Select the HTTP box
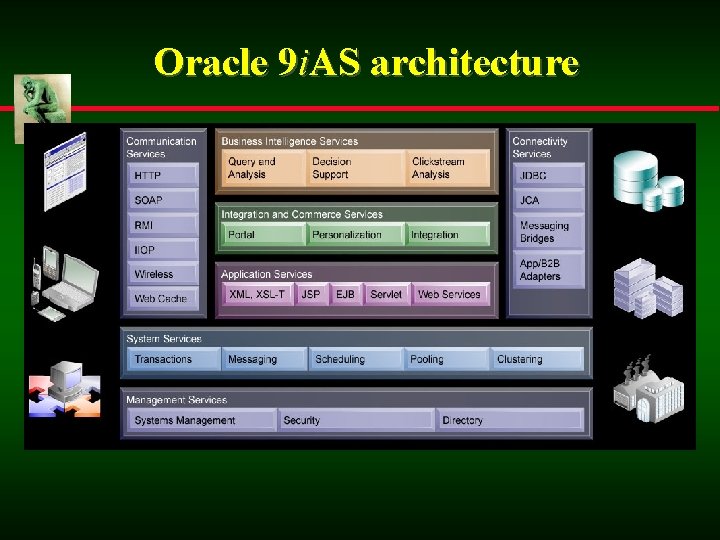Image resolution: width=720 pixels, height=540 pixels. click(x=163, y=175)
